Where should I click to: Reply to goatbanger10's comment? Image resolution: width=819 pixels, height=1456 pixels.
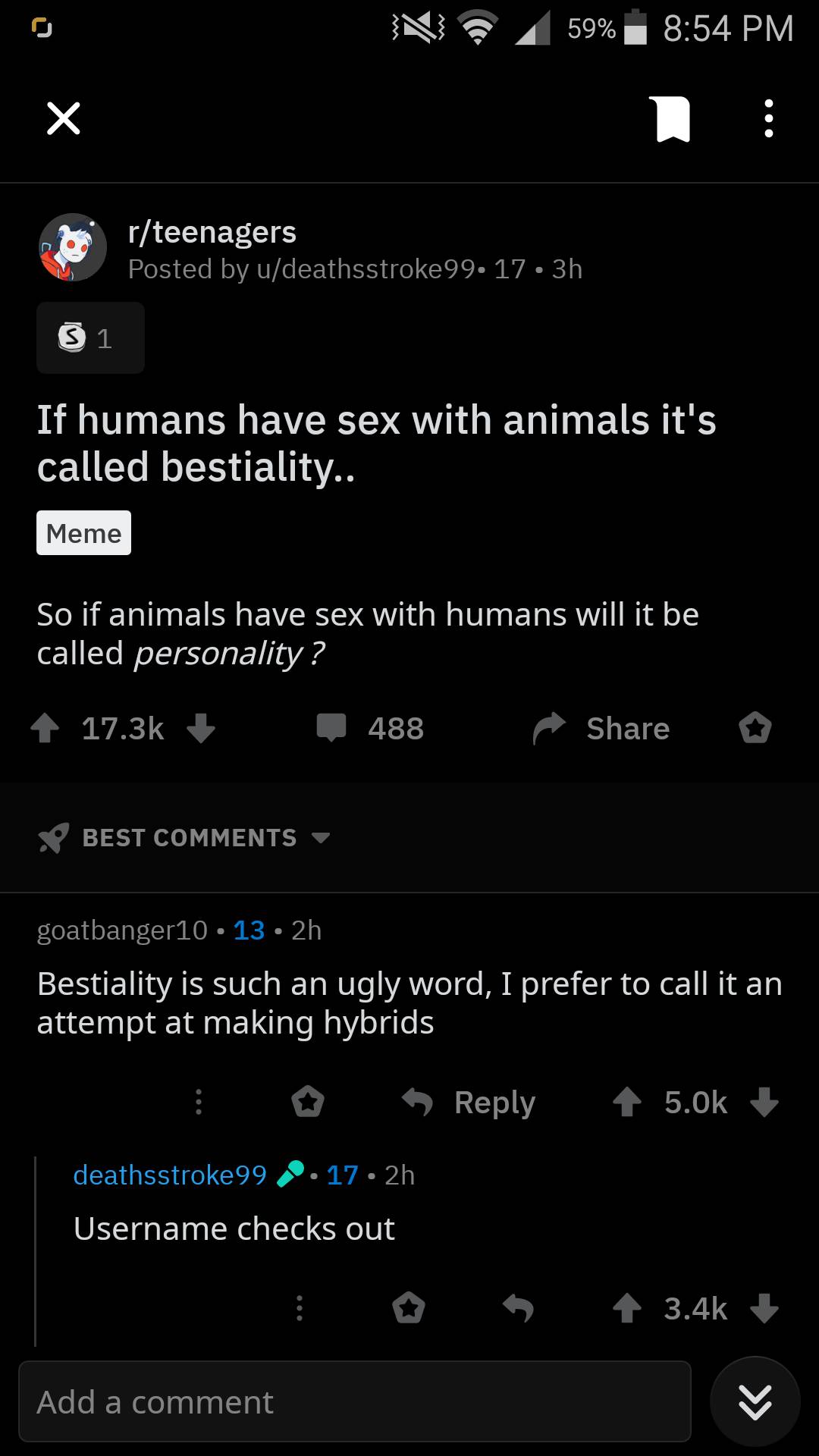(470, 1102)
